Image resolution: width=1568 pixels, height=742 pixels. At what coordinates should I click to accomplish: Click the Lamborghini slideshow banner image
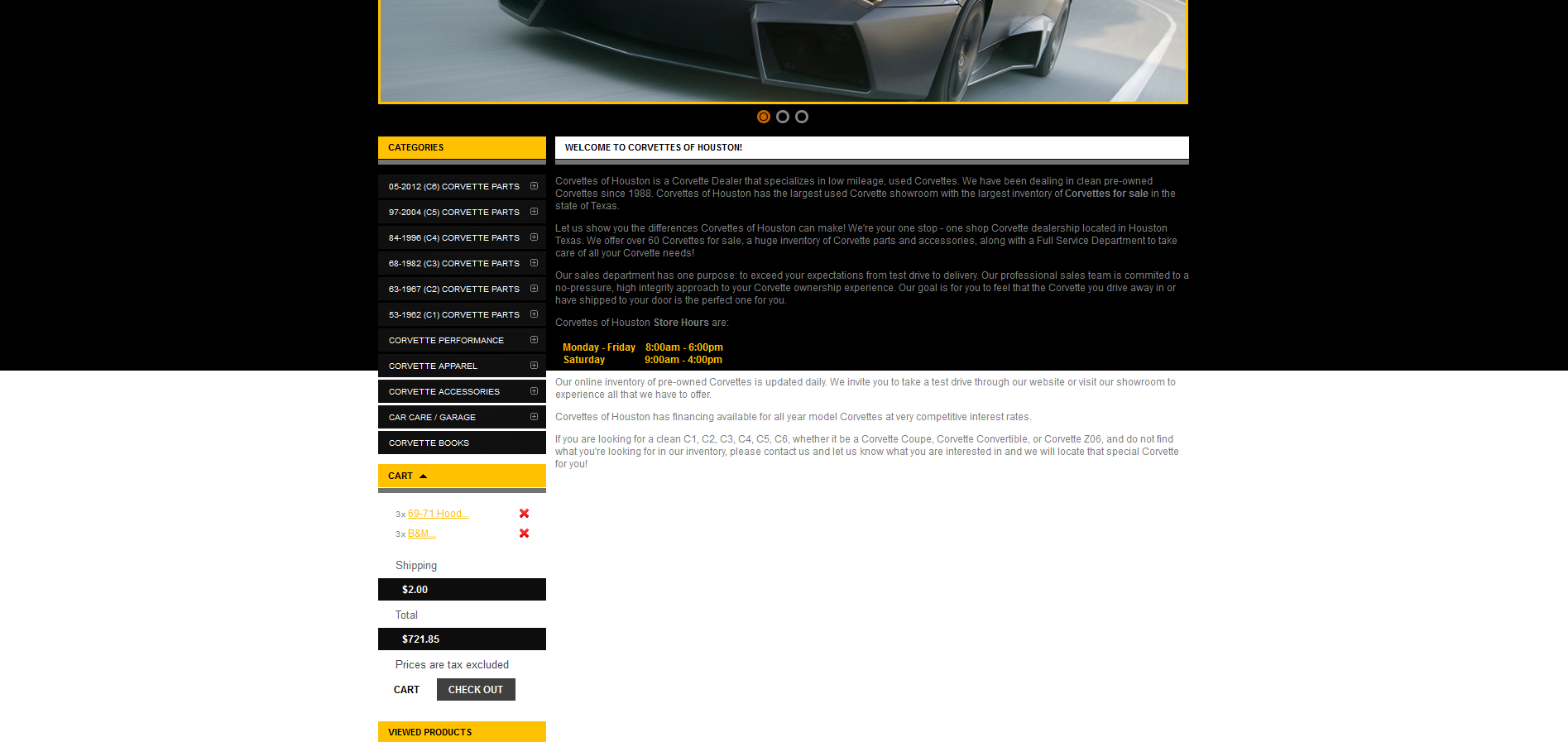783,51
